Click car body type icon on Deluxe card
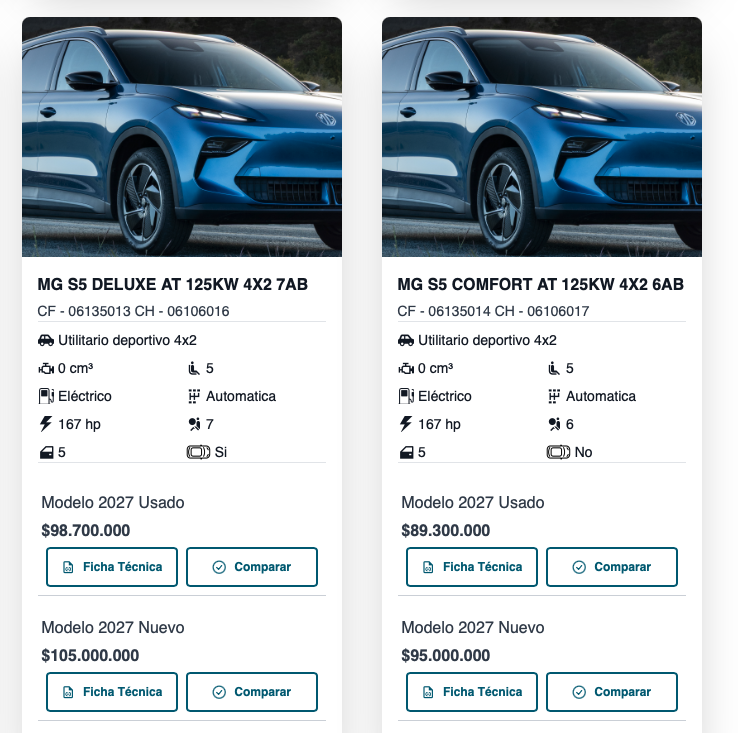Screen dimensions: 738x733 (46, 340)
